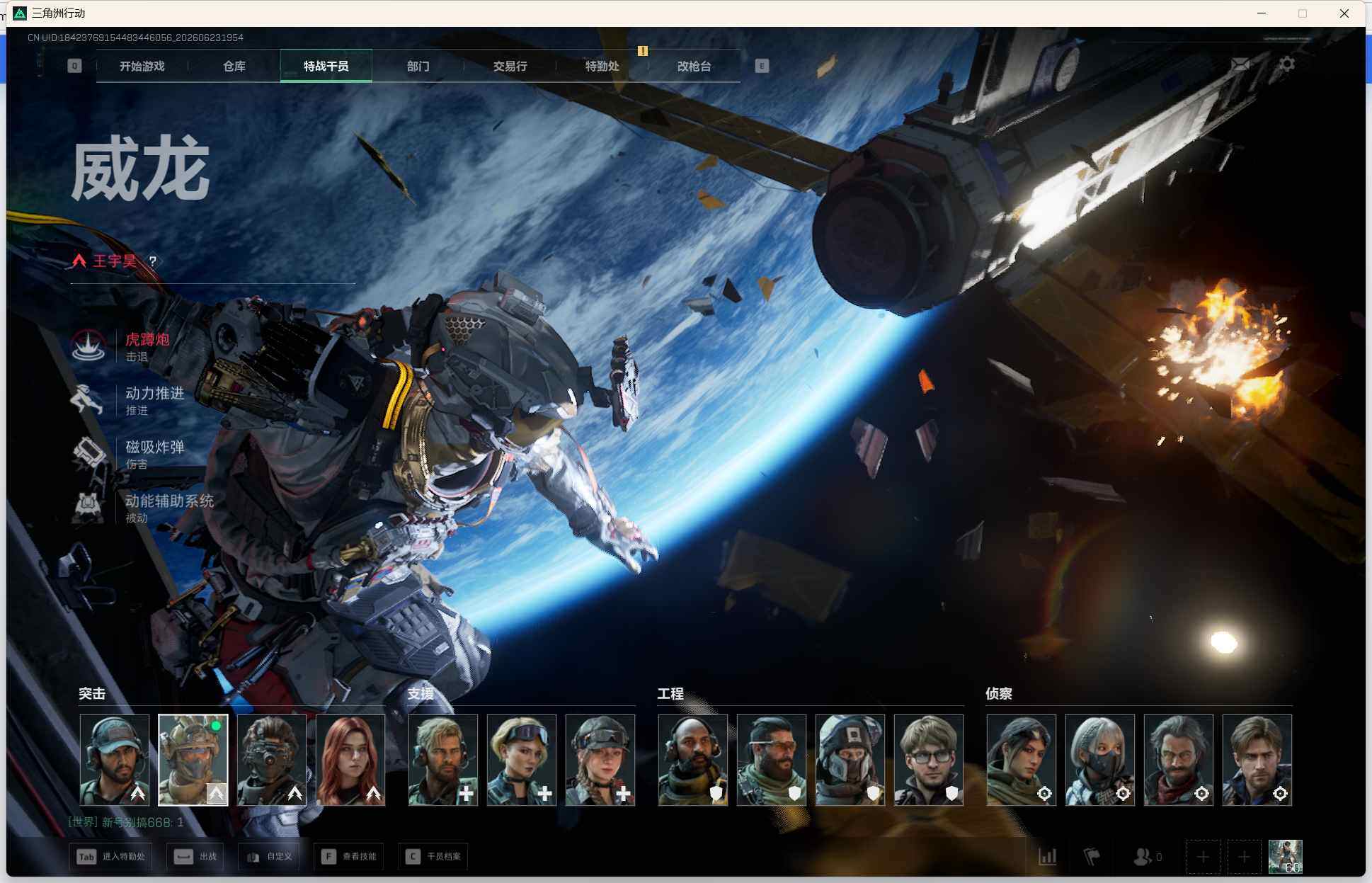1372x883 pixels.
Task: Select engineer operator with orange glasses
Action: (772, 760)
